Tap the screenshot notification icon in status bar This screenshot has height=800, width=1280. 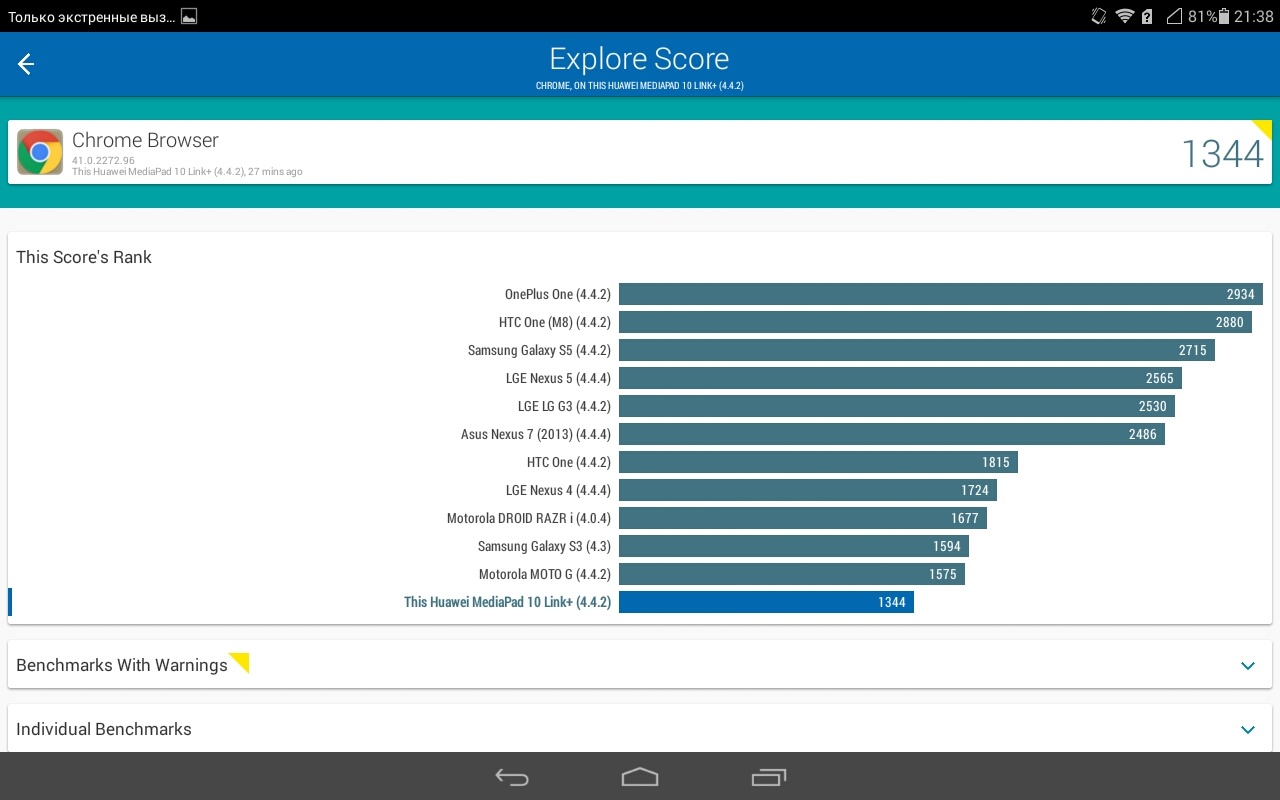(189, 16)
